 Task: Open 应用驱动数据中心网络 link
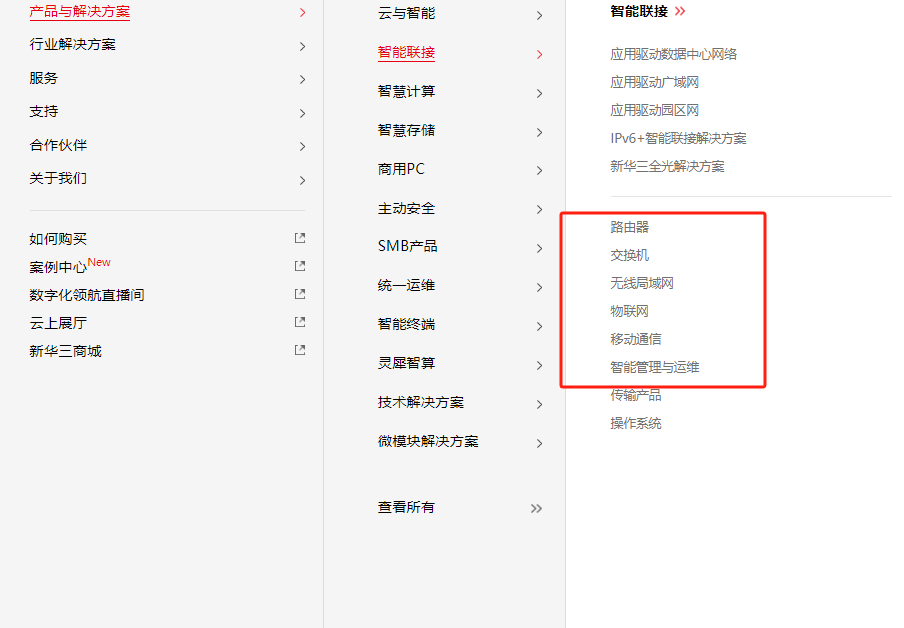[x=673, y=54]
